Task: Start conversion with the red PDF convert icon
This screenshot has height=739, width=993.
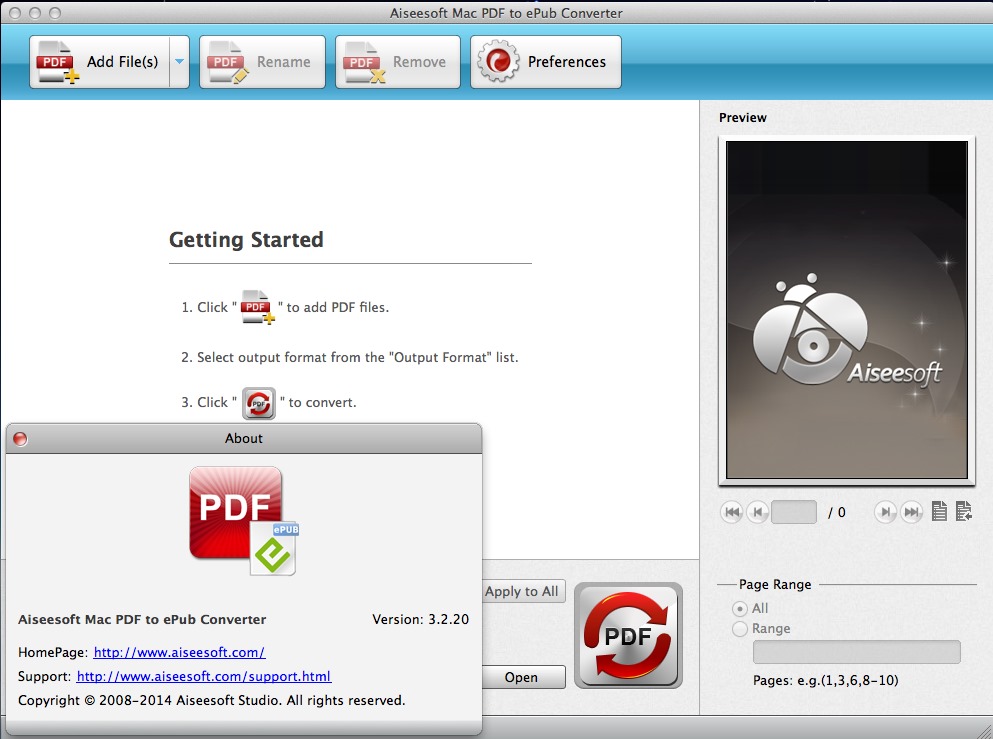Action: [x=627, y=634]
